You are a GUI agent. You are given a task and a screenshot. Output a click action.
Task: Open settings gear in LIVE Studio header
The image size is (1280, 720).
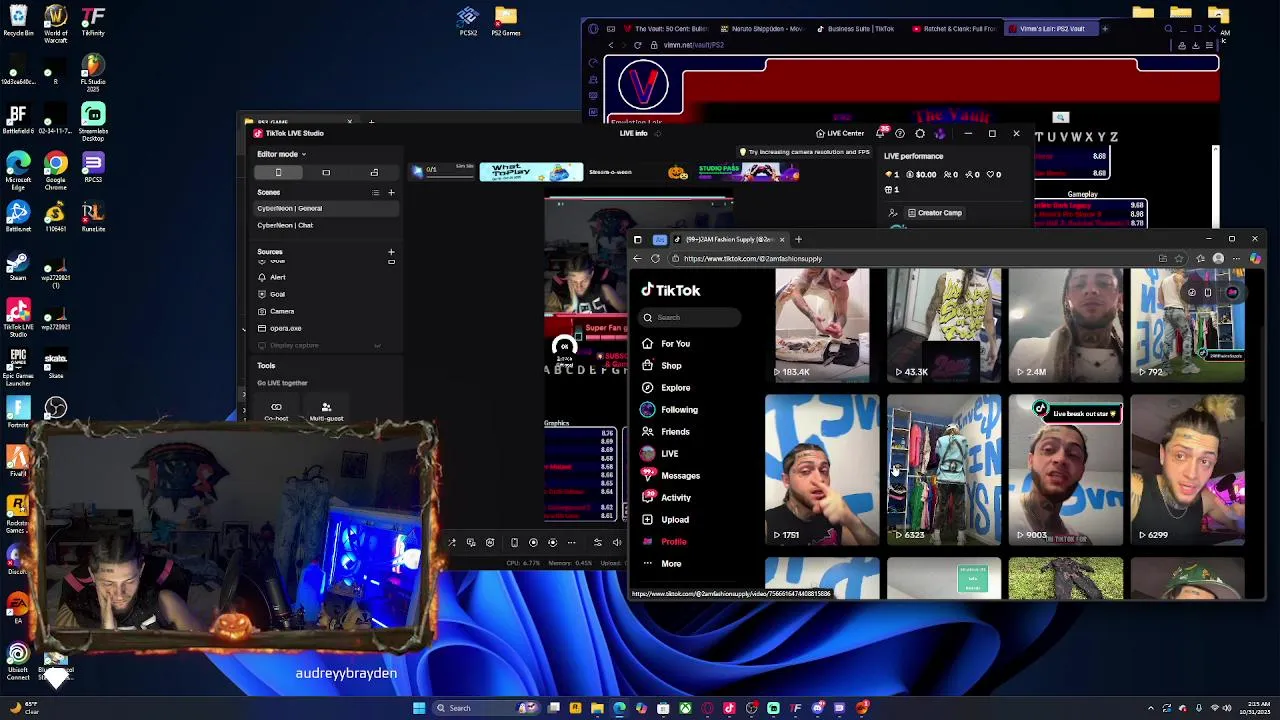click(920, 133)
